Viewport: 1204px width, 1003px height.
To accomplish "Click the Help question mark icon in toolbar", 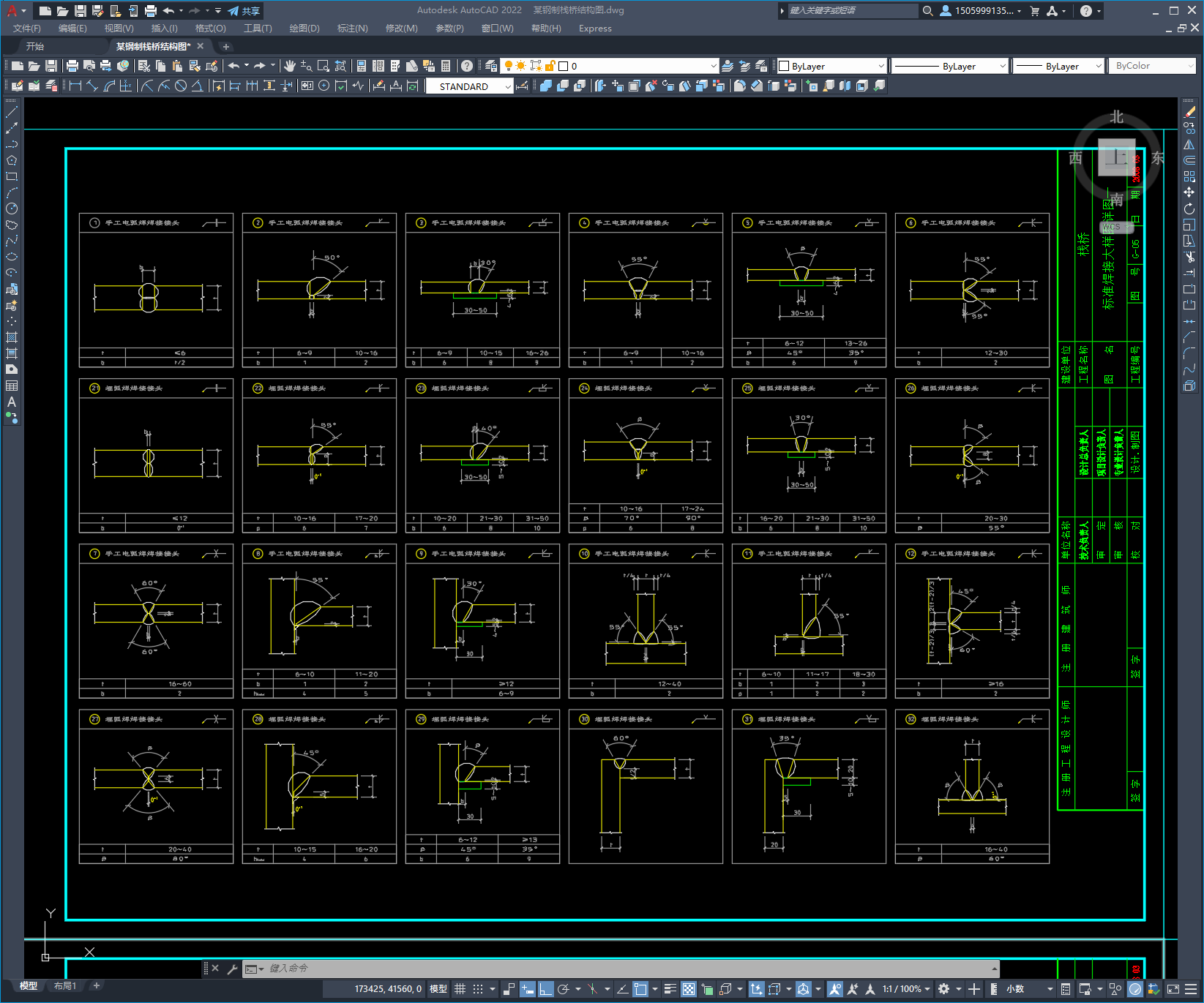I will pos(467,66).
